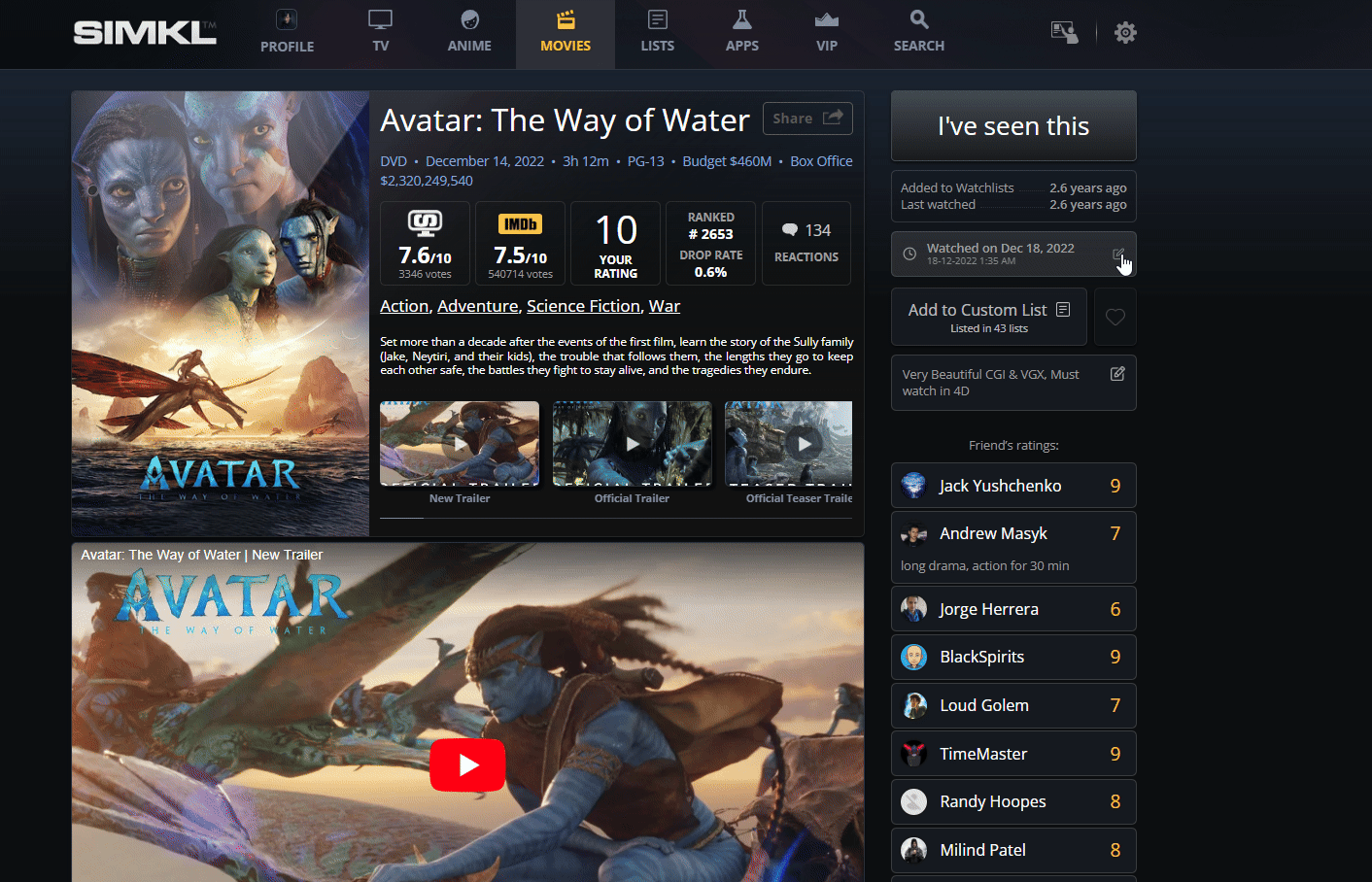
Task: Click the Science Fiction genre link
Action: tap(583, 306)
